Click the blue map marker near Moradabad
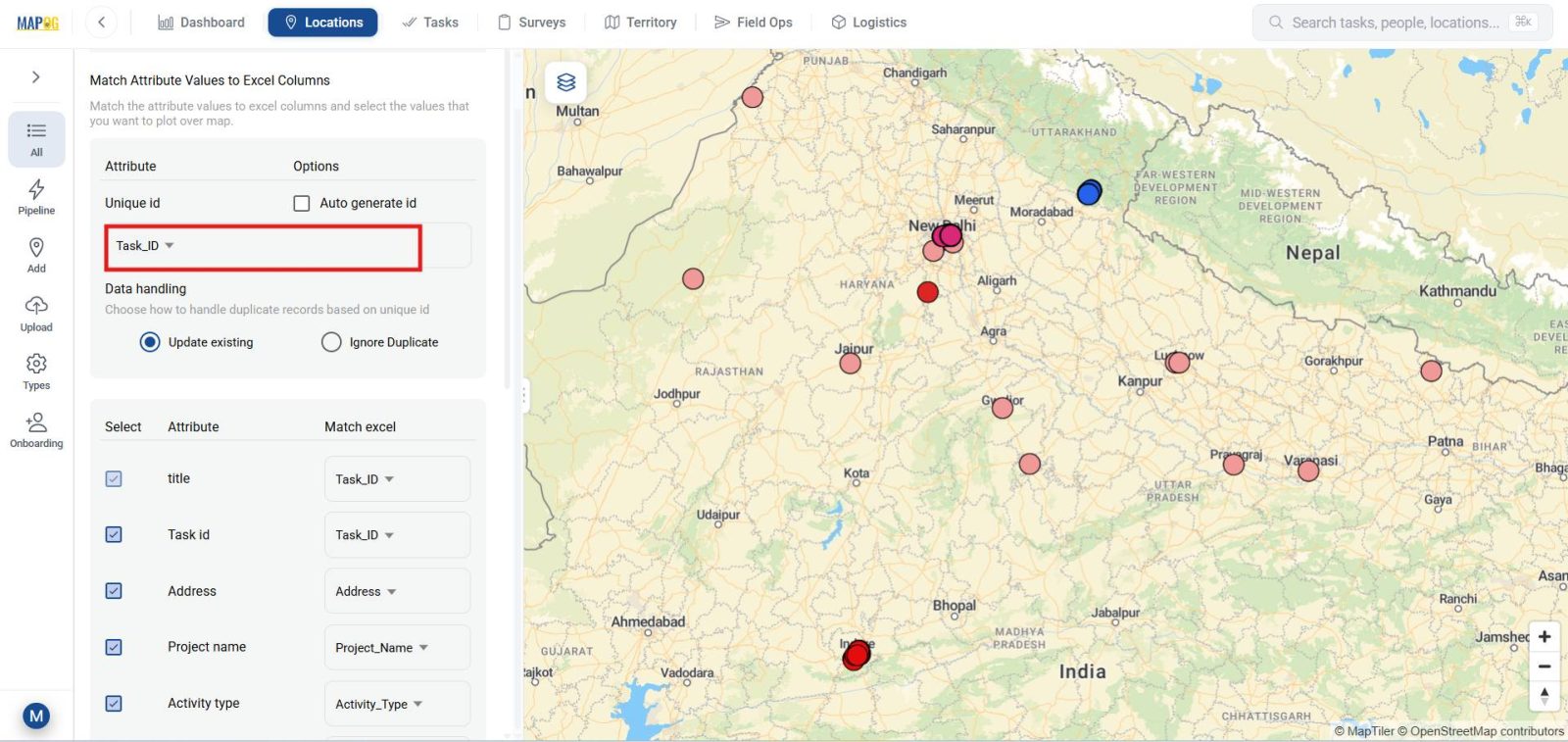1568x742 pixels. (1089, 193)
